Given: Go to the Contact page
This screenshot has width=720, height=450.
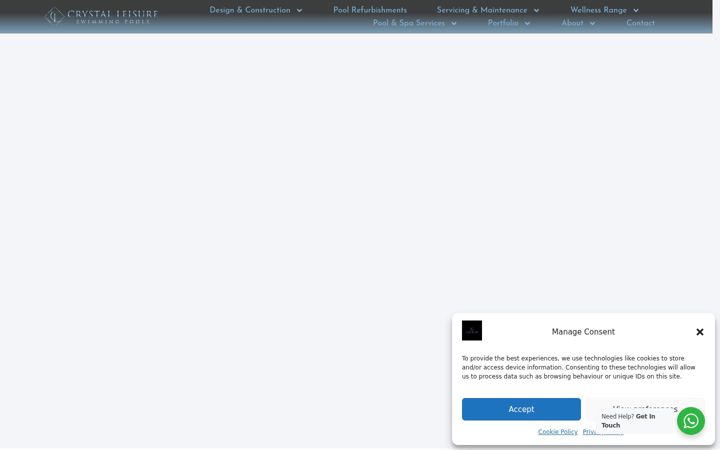Looking at the screenshot, I should coord(640,23).
